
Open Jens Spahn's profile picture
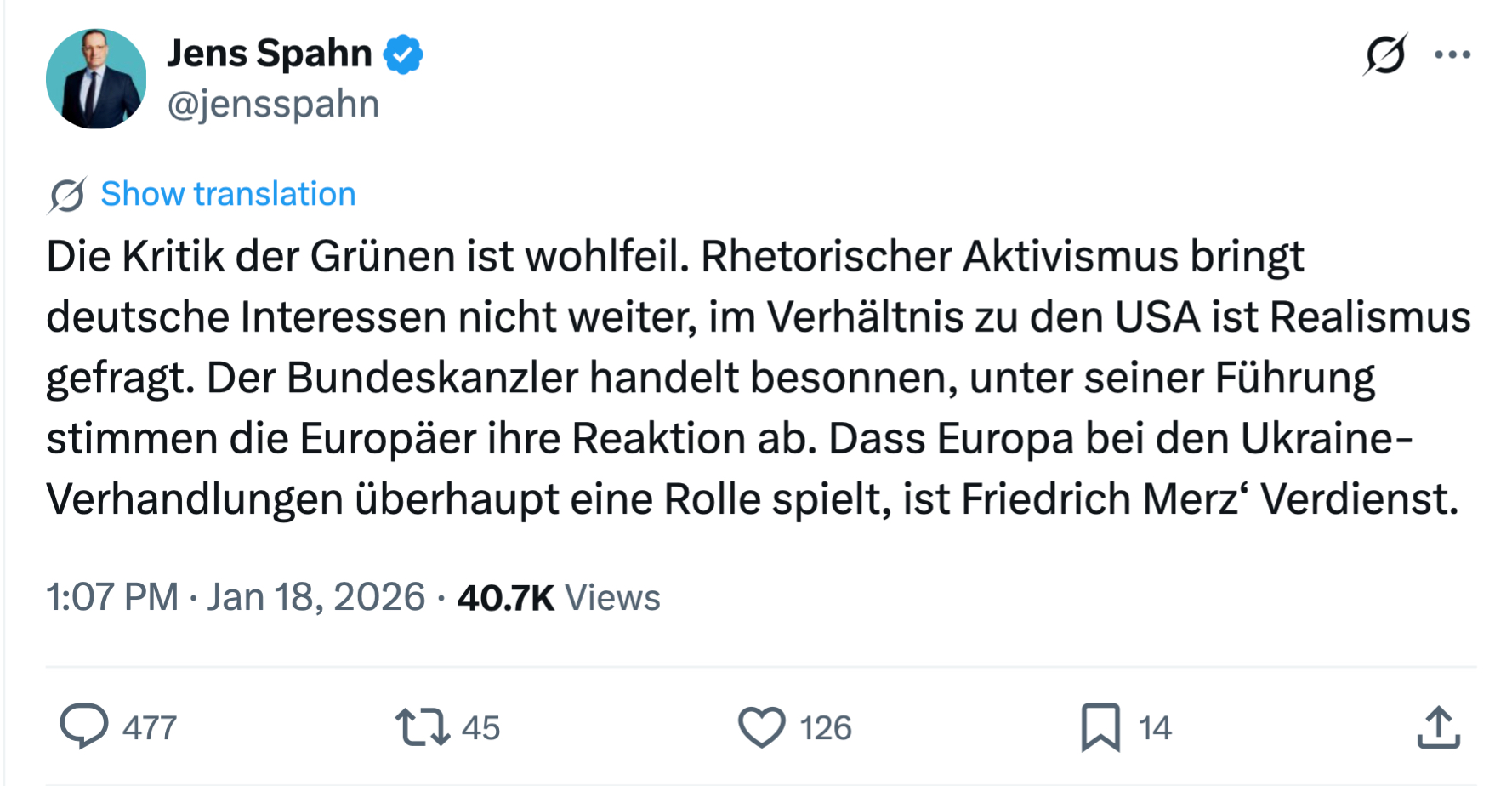pyautogui.click(x=96, y=79)
